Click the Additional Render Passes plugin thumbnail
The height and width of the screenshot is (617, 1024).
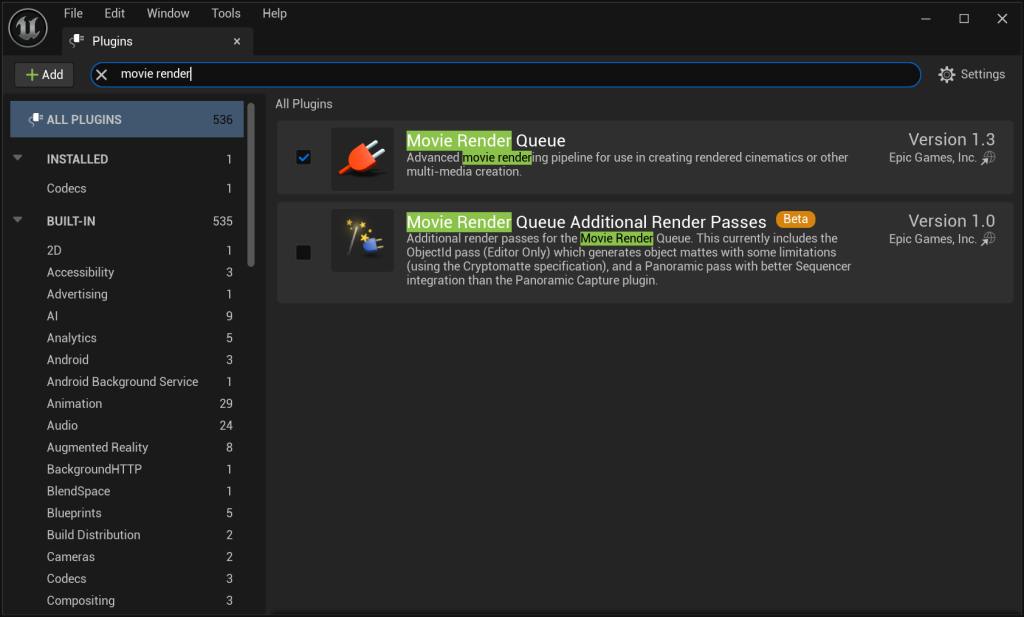362,240
